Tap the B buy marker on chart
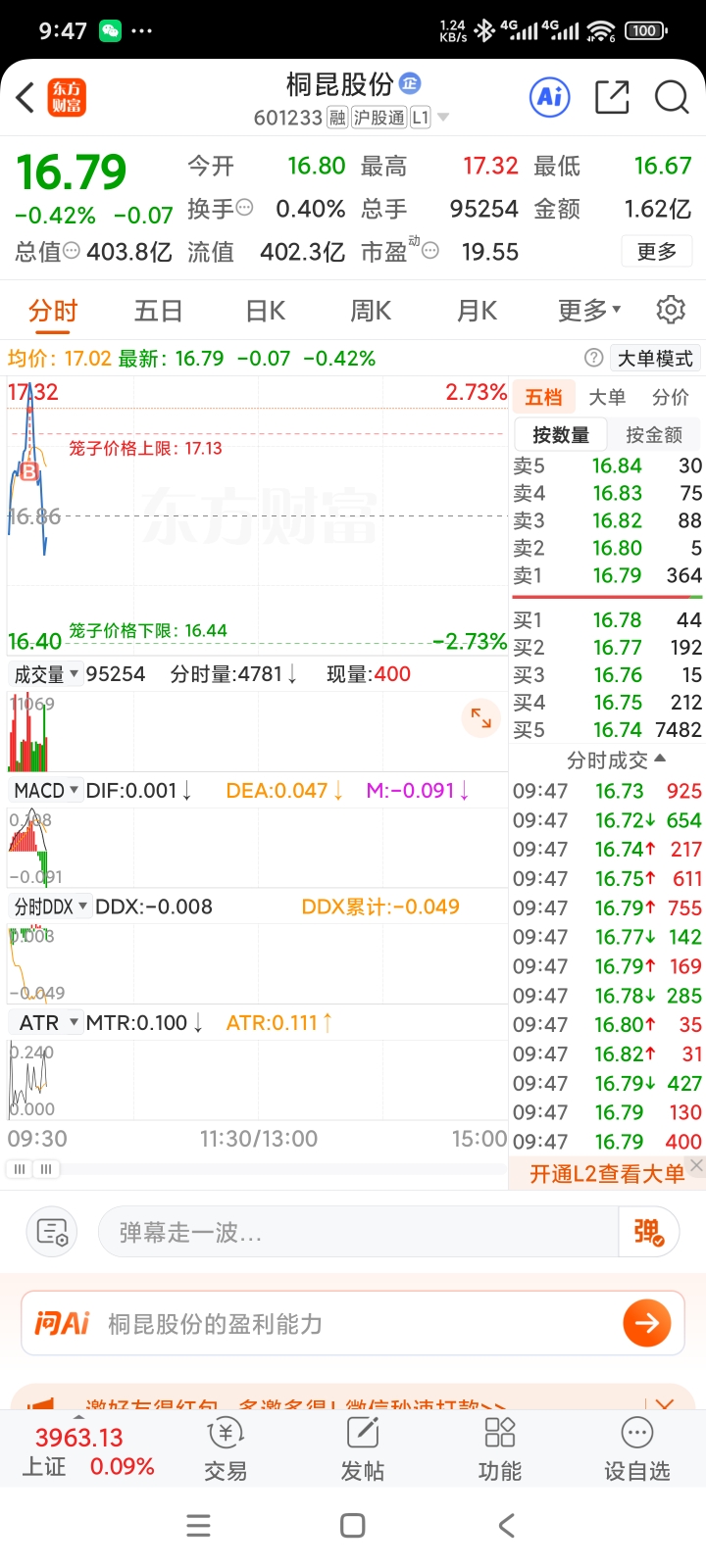The image size is (706, 1568). [29, 471]
